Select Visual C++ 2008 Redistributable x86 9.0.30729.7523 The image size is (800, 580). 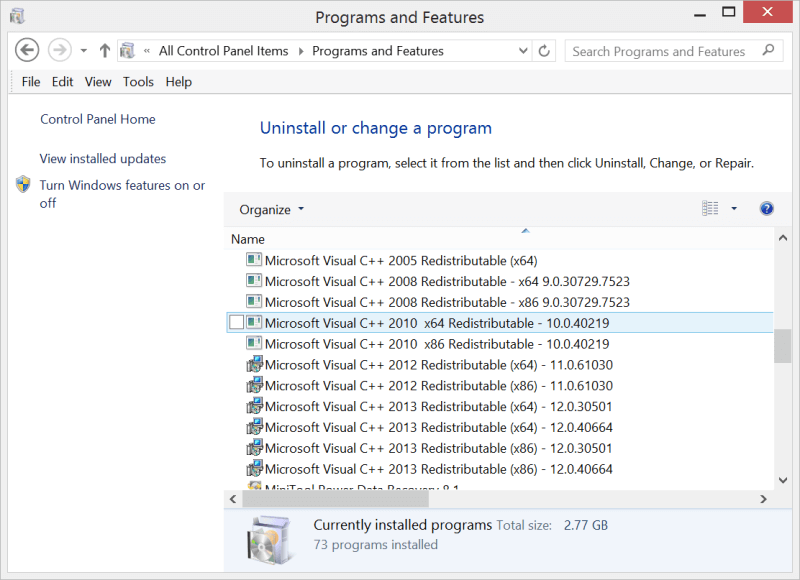[x=447, y=302]
